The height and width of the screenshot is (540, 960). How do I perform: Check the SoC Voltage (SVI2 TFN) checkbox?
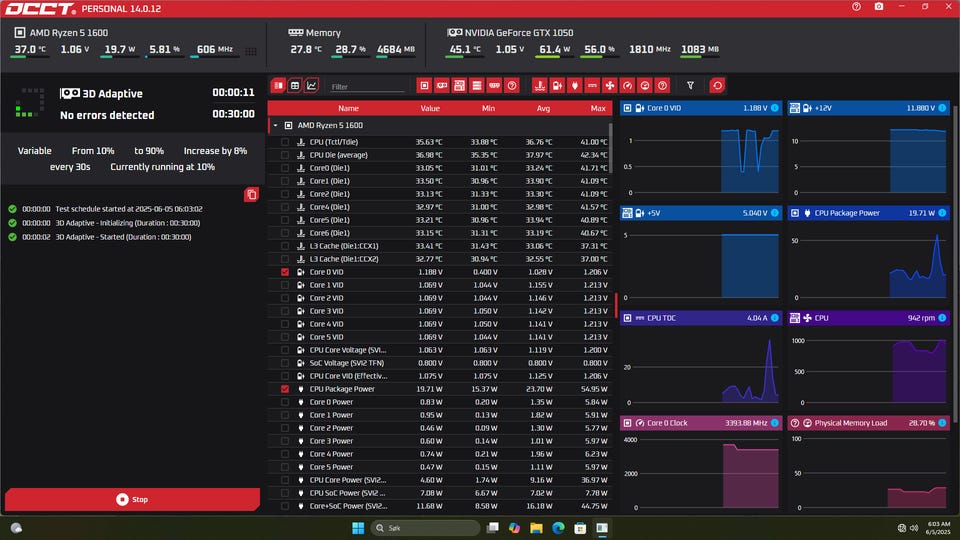click(x=285, y=363)
